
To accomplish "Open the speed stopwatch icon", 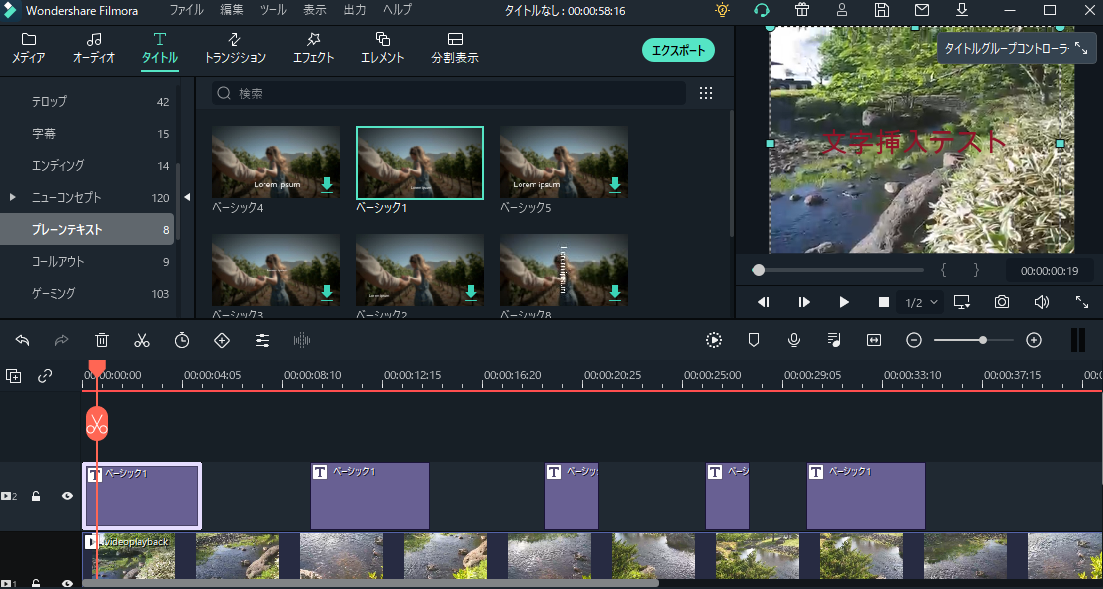I will (182, 341).
